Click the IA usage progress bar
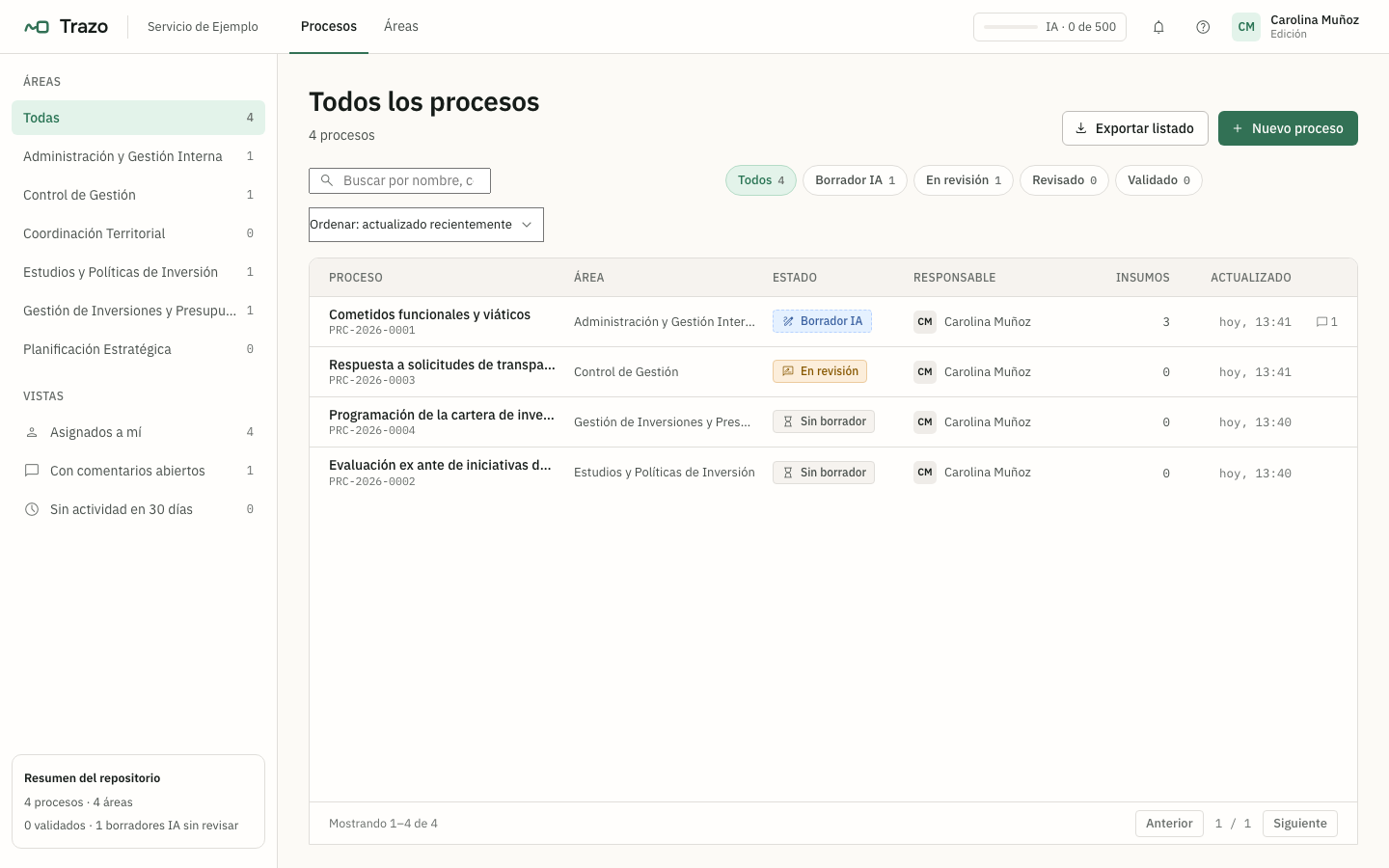Viewport: 1389px width, 868px height. click(x=1011, y=27)
